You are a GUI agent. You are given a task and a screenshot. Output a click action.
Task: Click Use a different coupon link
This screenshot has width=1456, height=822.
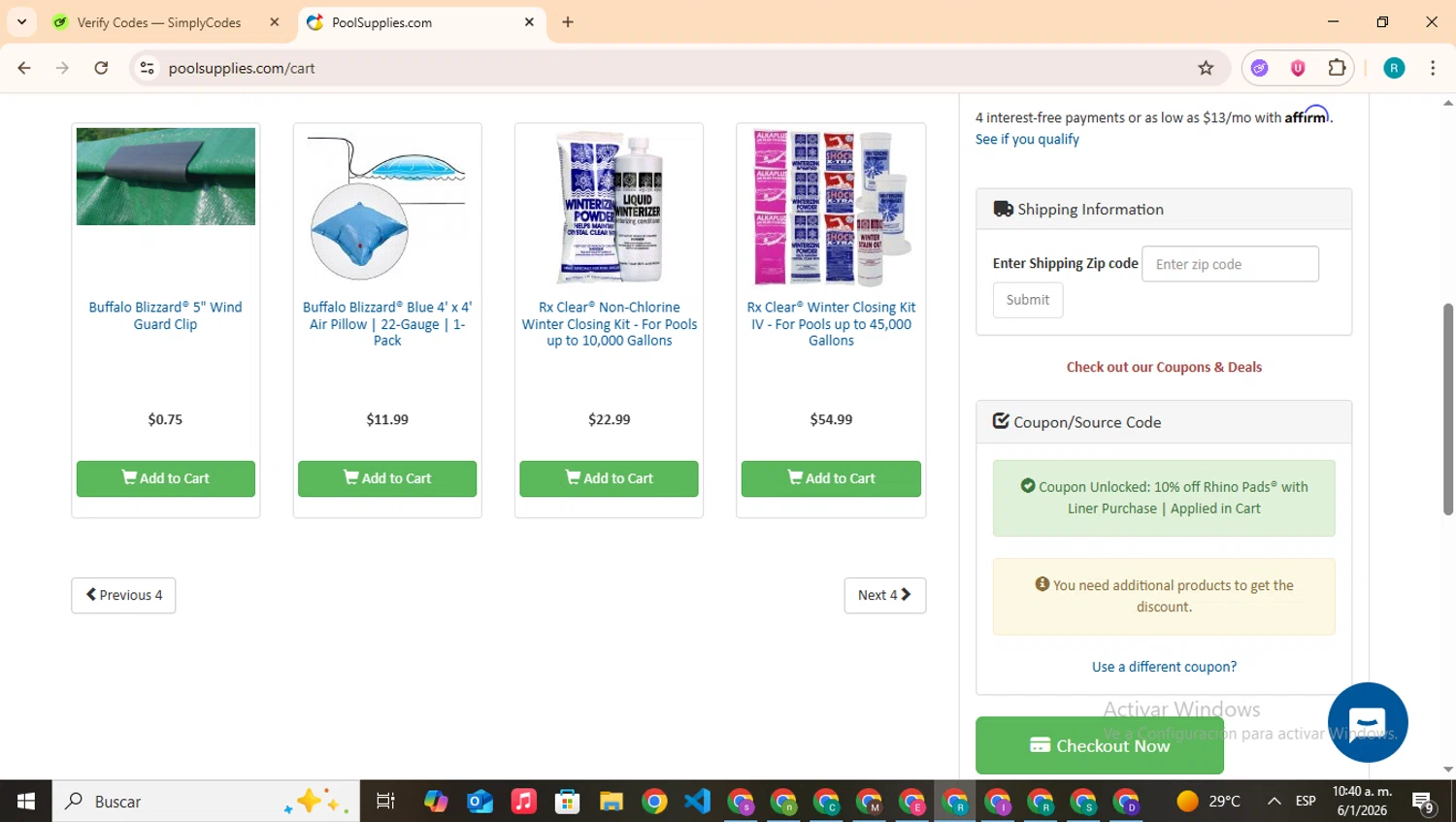point(1164,667)
